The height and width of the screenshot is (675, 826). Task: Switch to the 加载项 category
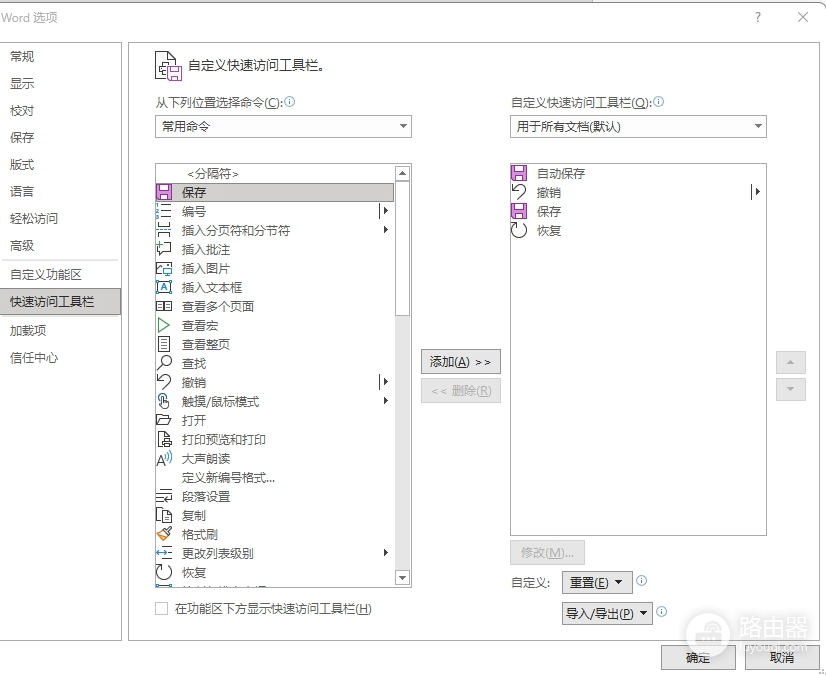pos(28,330)
